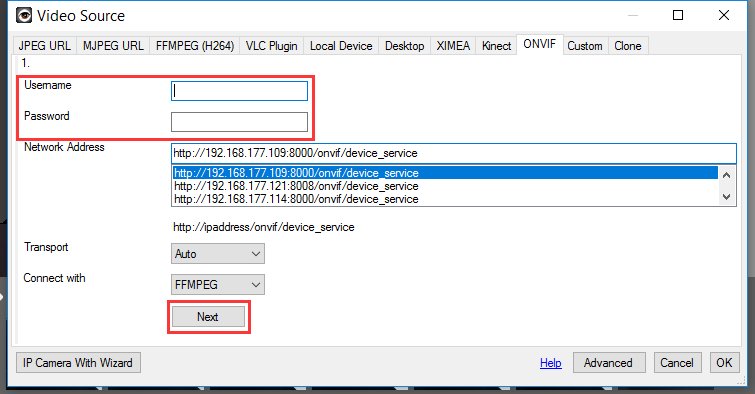755x394 pixels.
Task: Switch to the Desktop tab
Action: click(404, 46)
